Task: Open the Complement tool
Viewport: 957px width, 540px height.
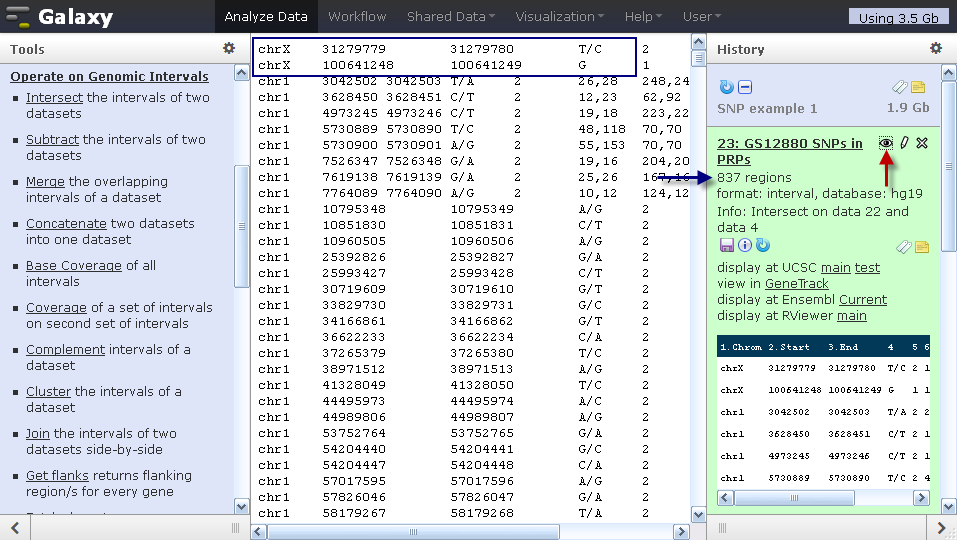Action: (x=65, y=350)
